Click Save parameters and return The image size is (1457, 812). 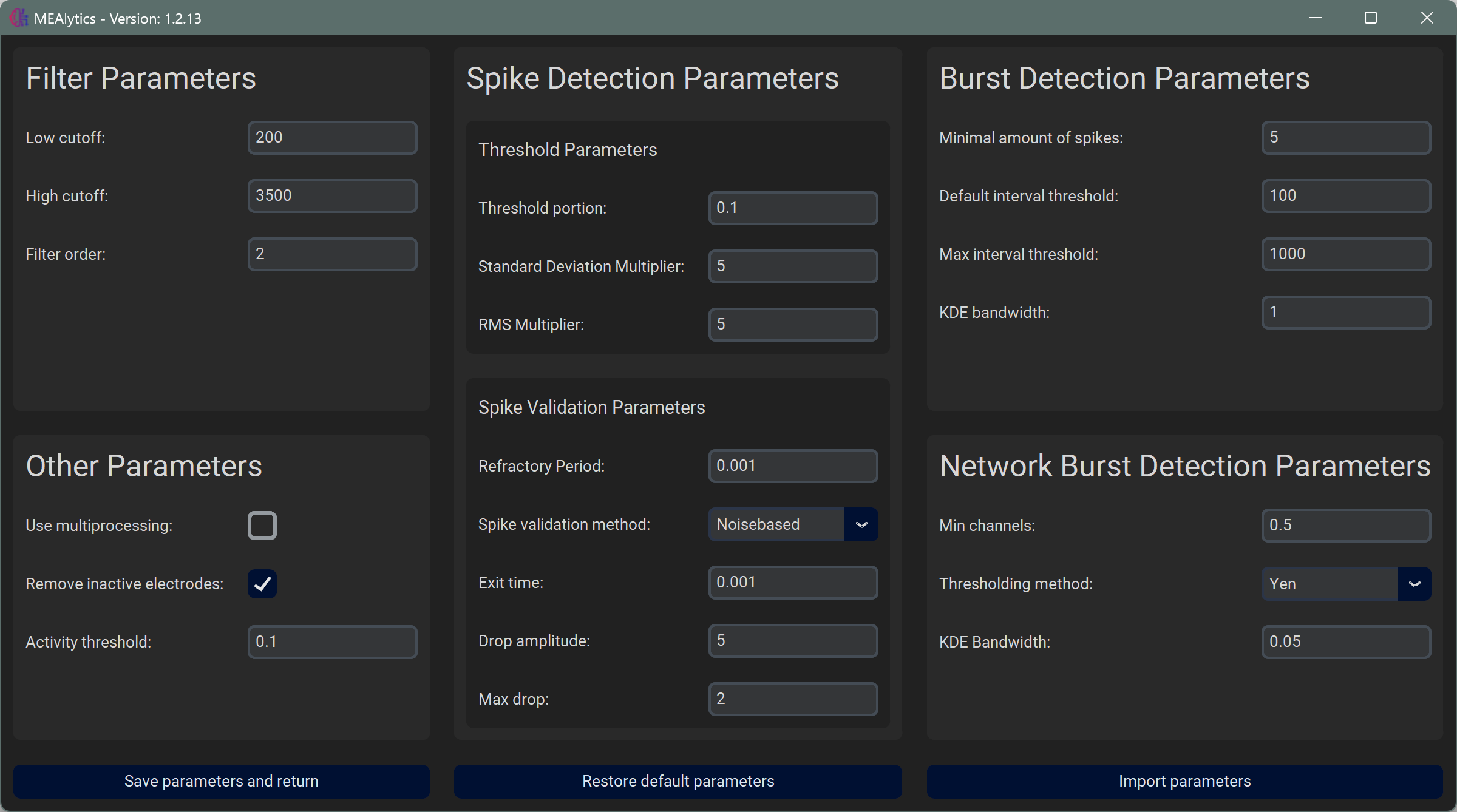[x=221, y=781]
